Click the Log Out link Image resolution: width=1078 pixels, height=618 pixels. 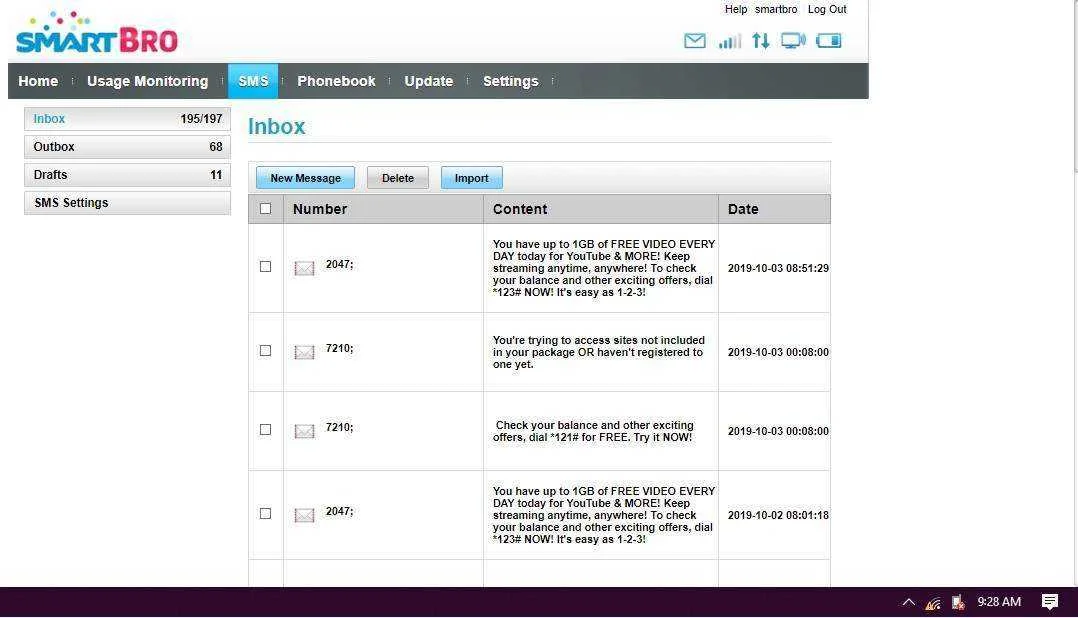point(827,10)
